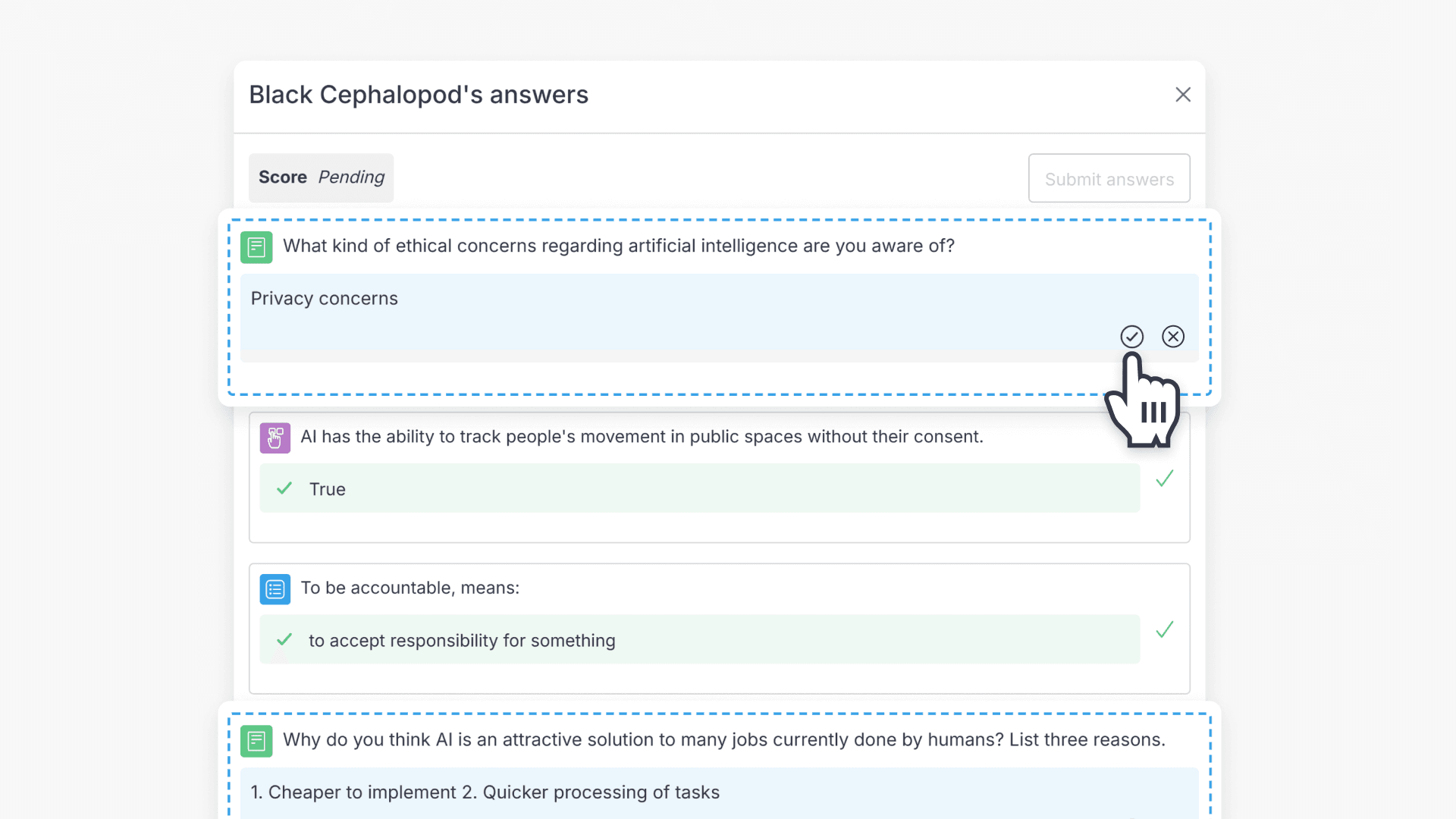Click the AI tracking people's movement statement
Image resolution: width=1456 pixels, height=819 pixels.
642,437
